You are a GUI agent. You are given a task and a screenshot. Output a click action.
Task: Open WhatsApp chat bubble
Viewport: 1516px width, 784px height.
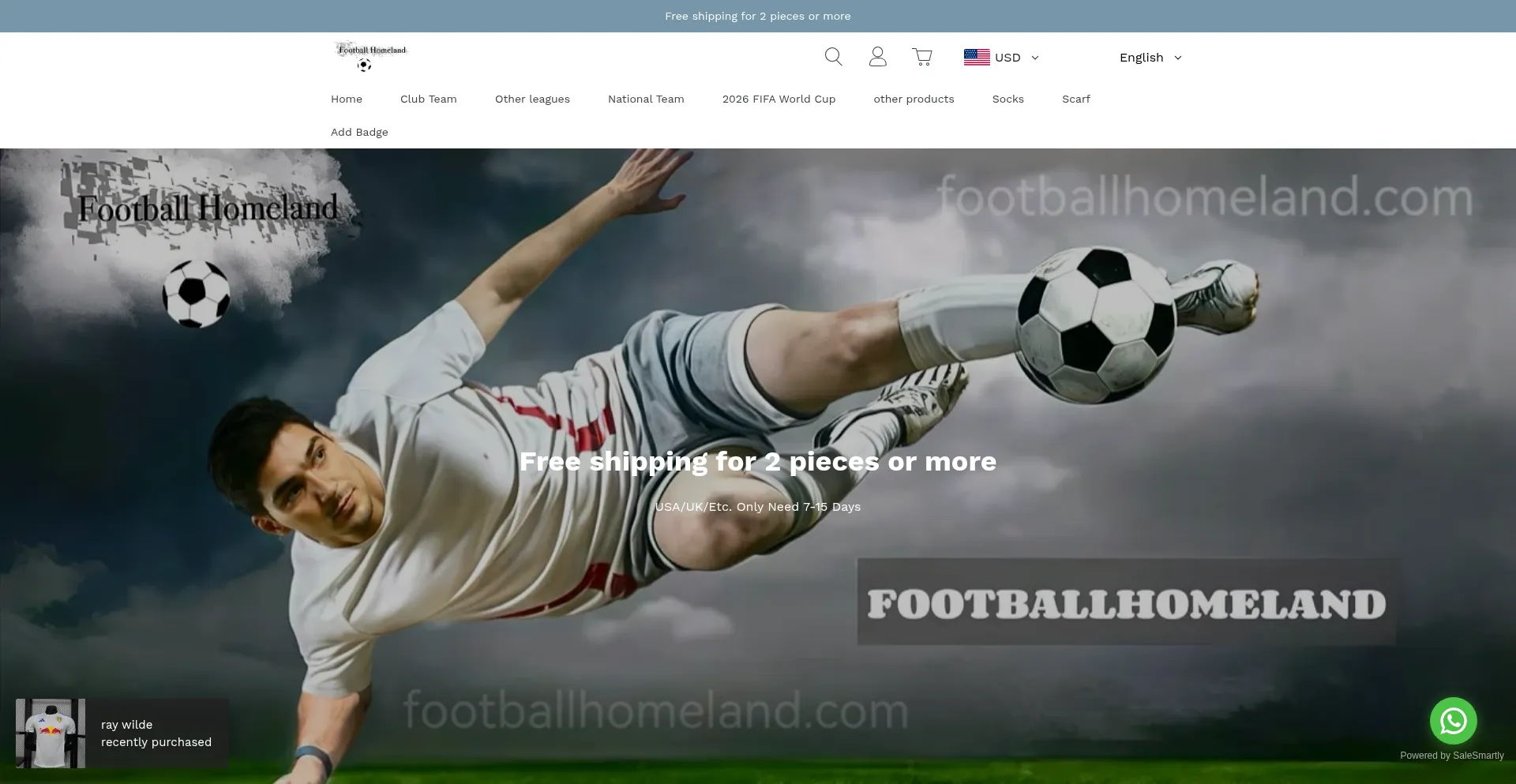[x=1453, y=721]
